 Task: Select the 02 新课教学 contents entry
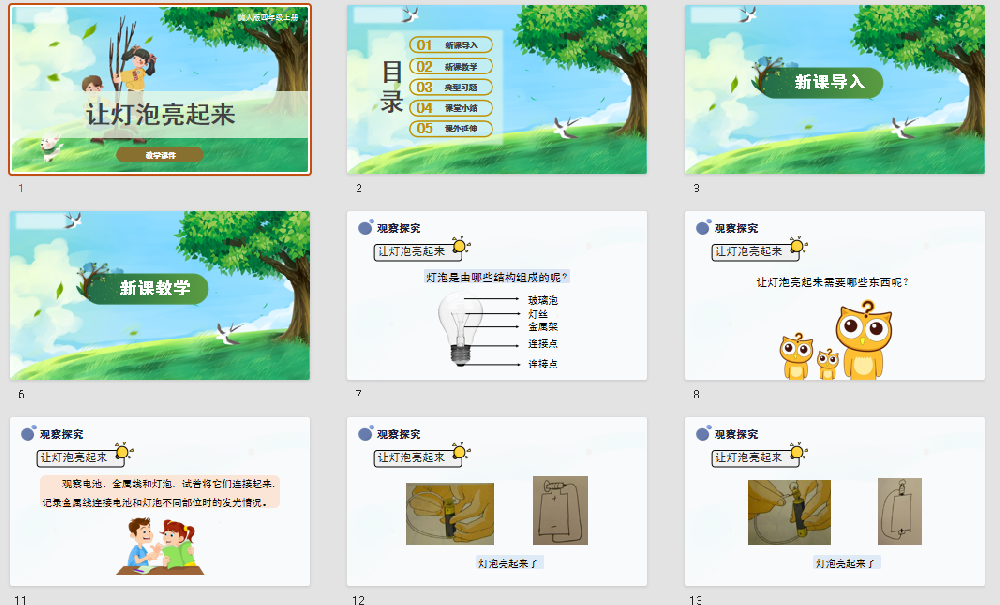click(x=449, y=66)
